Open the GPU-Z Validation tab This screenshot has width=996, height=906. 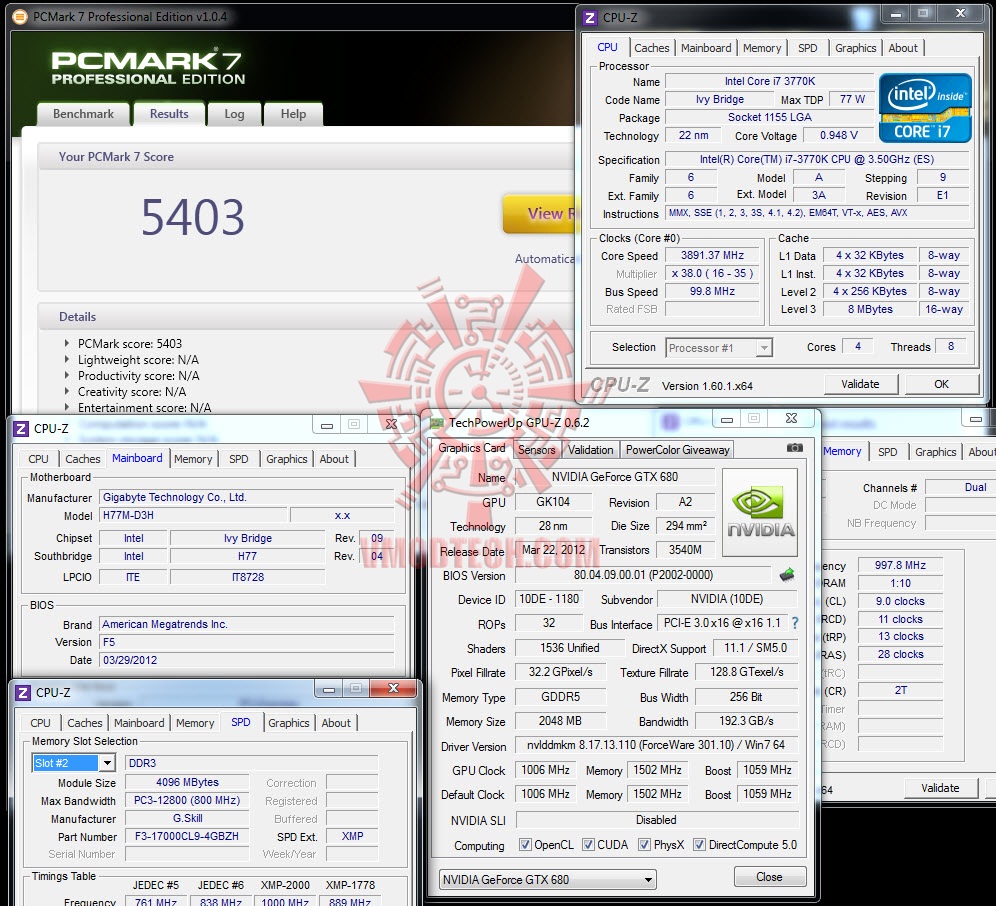pyautogui.click(x=591, y=450)
